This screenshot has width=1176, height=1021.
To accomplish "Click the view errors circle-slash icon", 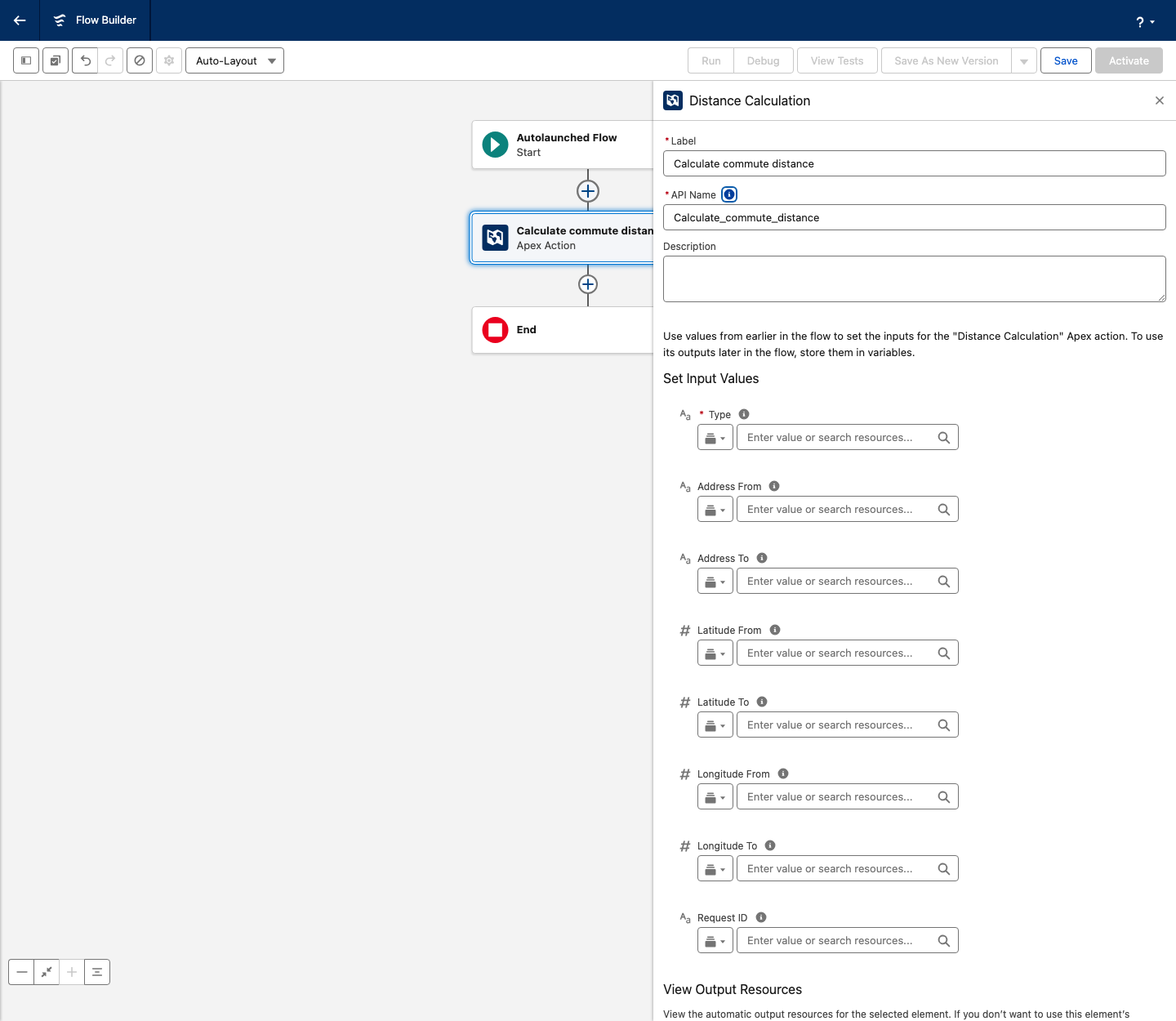I will [x=140, y=60].
